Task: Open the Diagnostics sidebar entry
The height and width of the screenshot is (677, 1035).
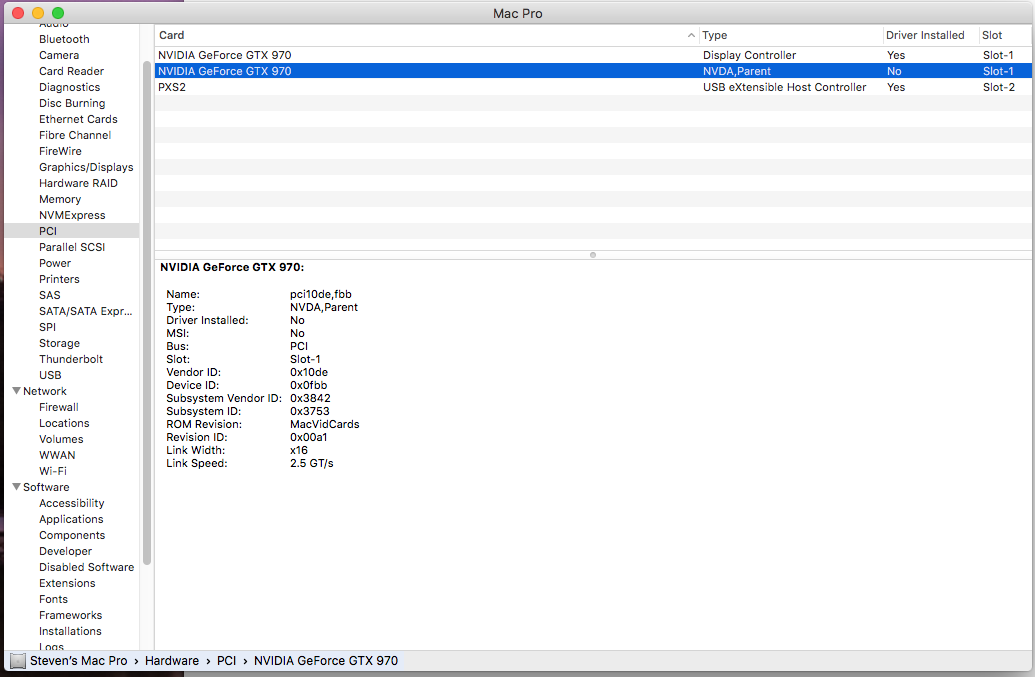Action: (x=69, y=87)
